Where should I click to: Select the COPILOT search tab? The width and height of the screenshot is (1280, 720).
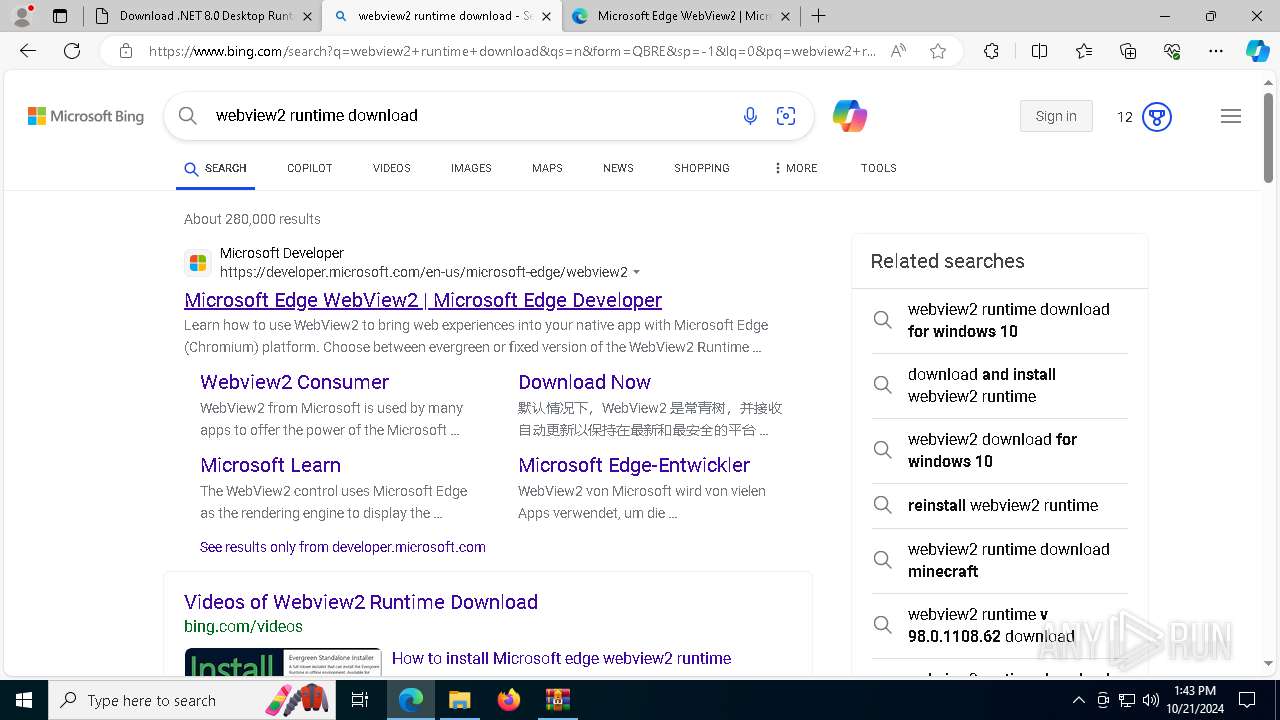(x=309, y=168)
